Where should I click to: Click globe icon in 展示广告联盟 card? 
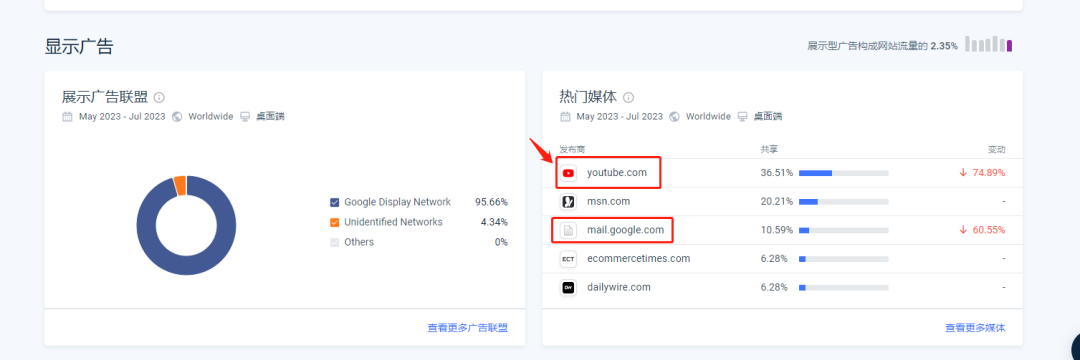[177, 116]
